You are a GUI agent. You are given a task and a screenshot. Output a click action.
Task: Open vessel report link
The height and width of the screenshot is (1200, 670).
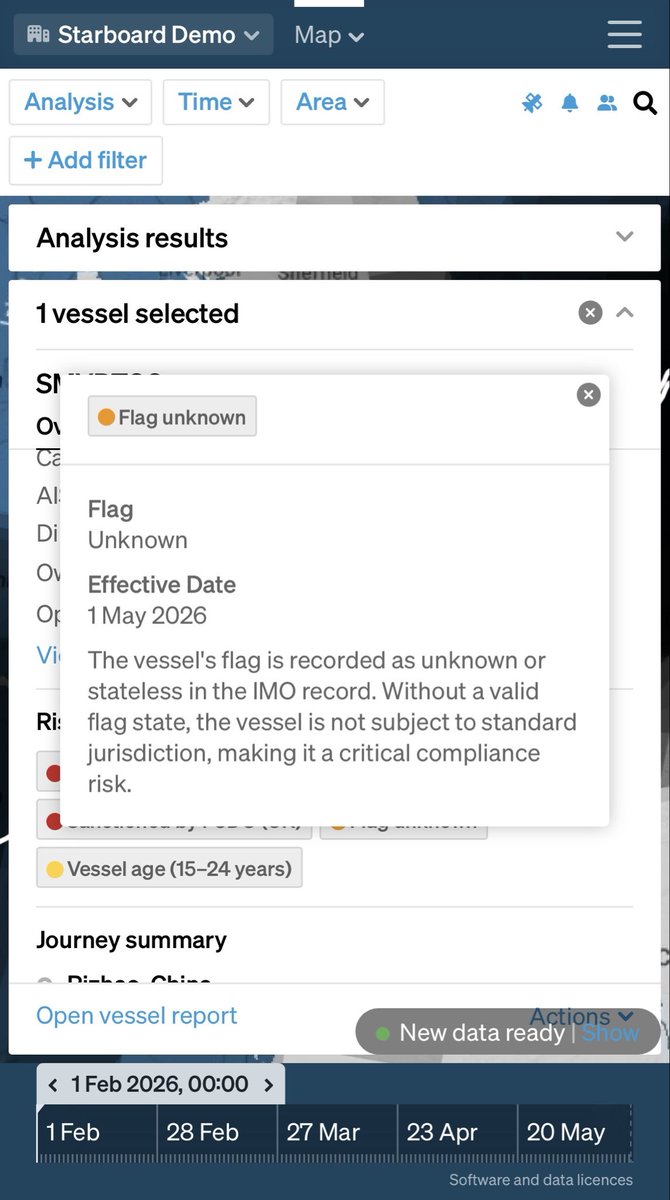[x=137, y=1015]
